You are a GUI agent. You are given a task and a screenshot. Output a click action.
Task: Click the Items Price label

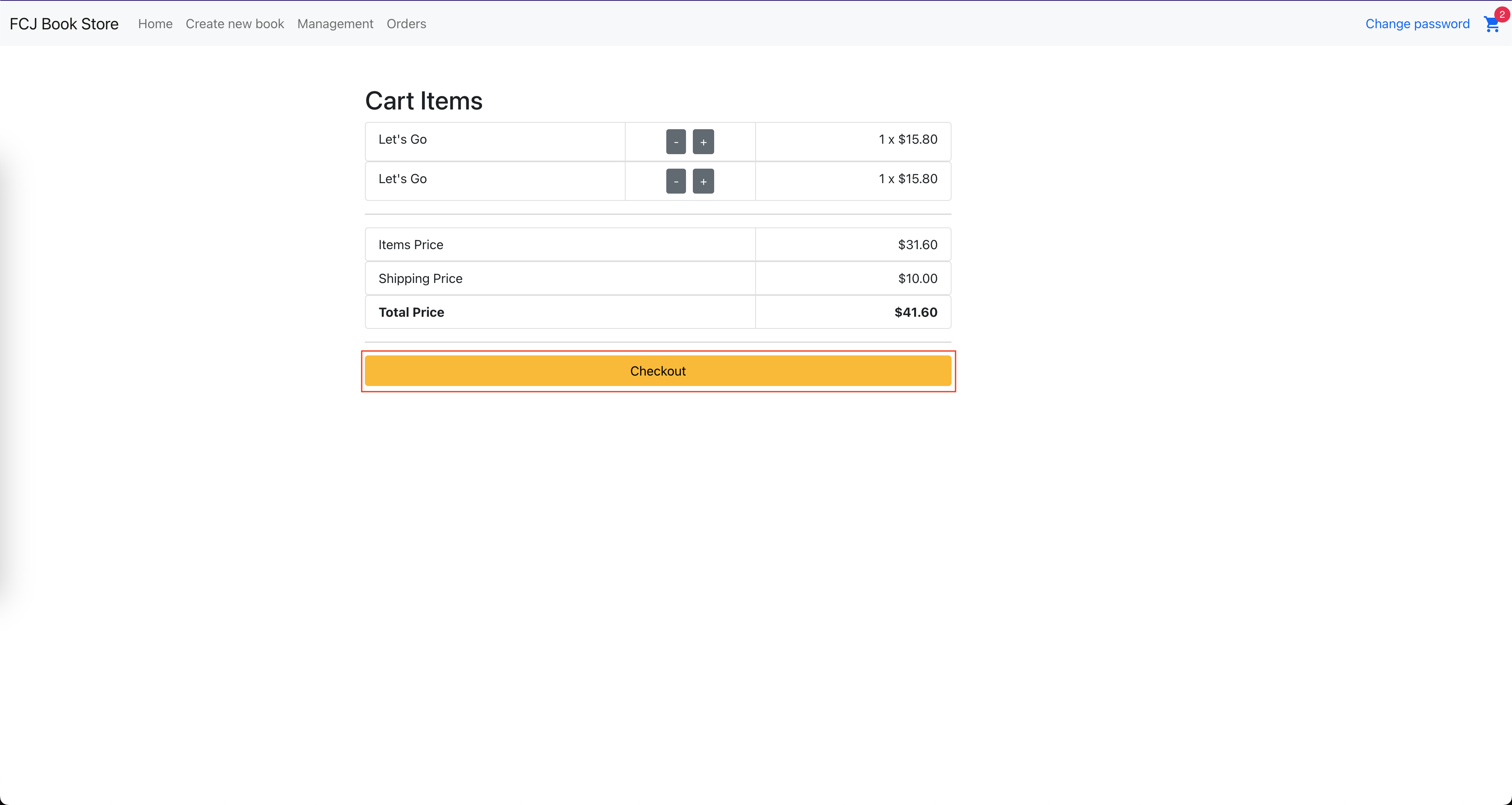pyautogui.click(x=410, y=244)
